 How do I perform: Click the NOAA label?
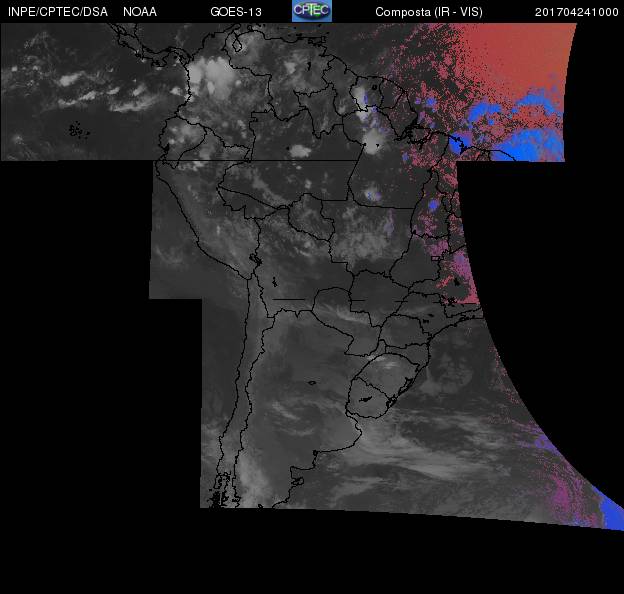point(140,12)
